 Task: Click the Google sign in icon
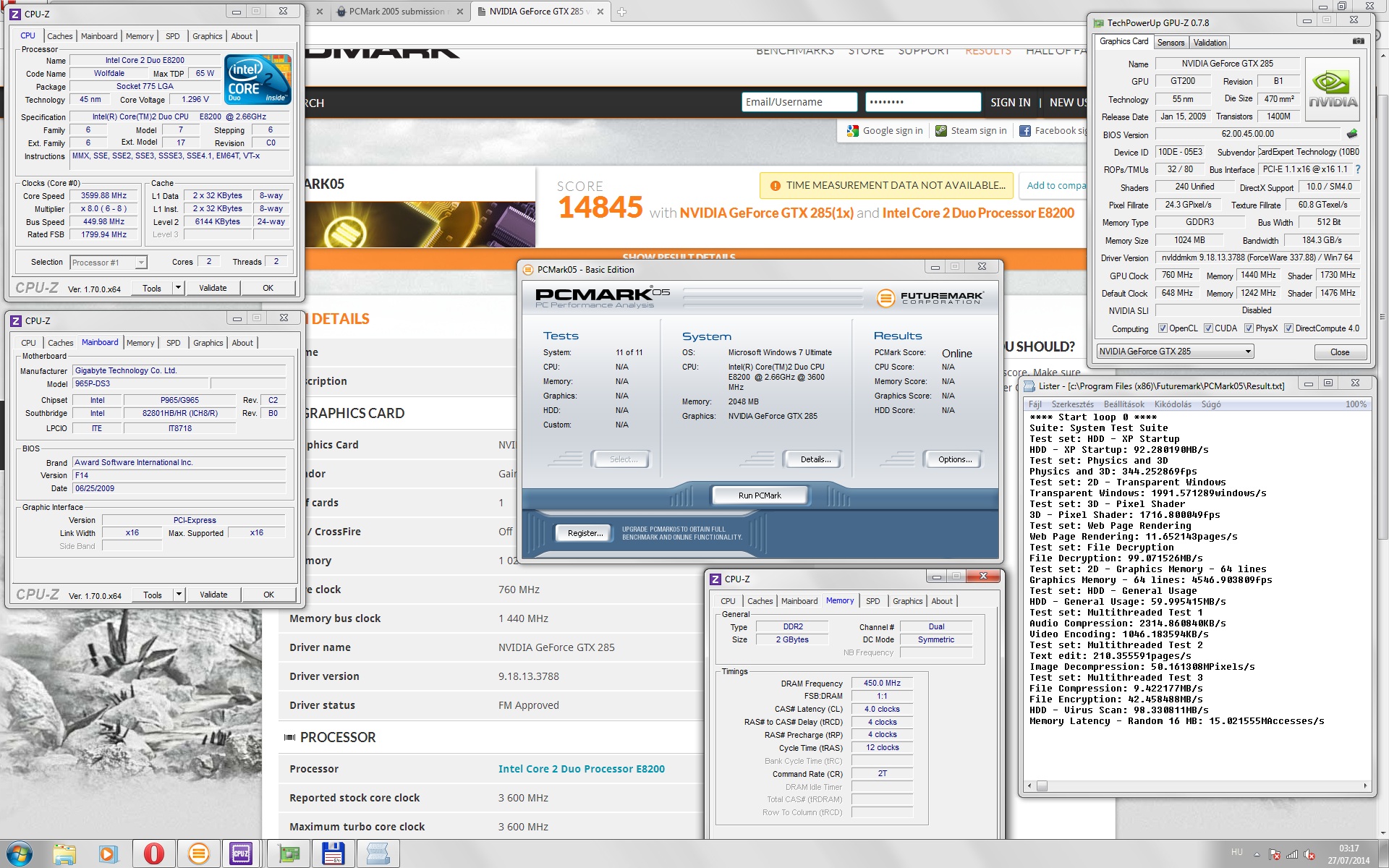click(x=851, y=131)
